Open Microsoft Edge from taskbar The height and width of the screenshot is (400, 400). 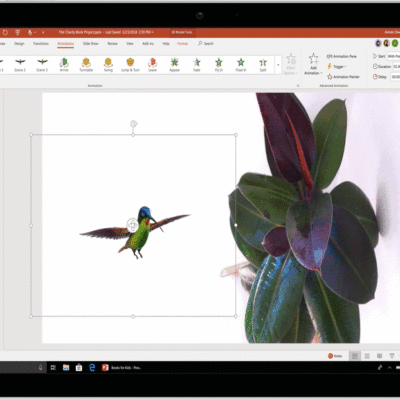point(92,367)
